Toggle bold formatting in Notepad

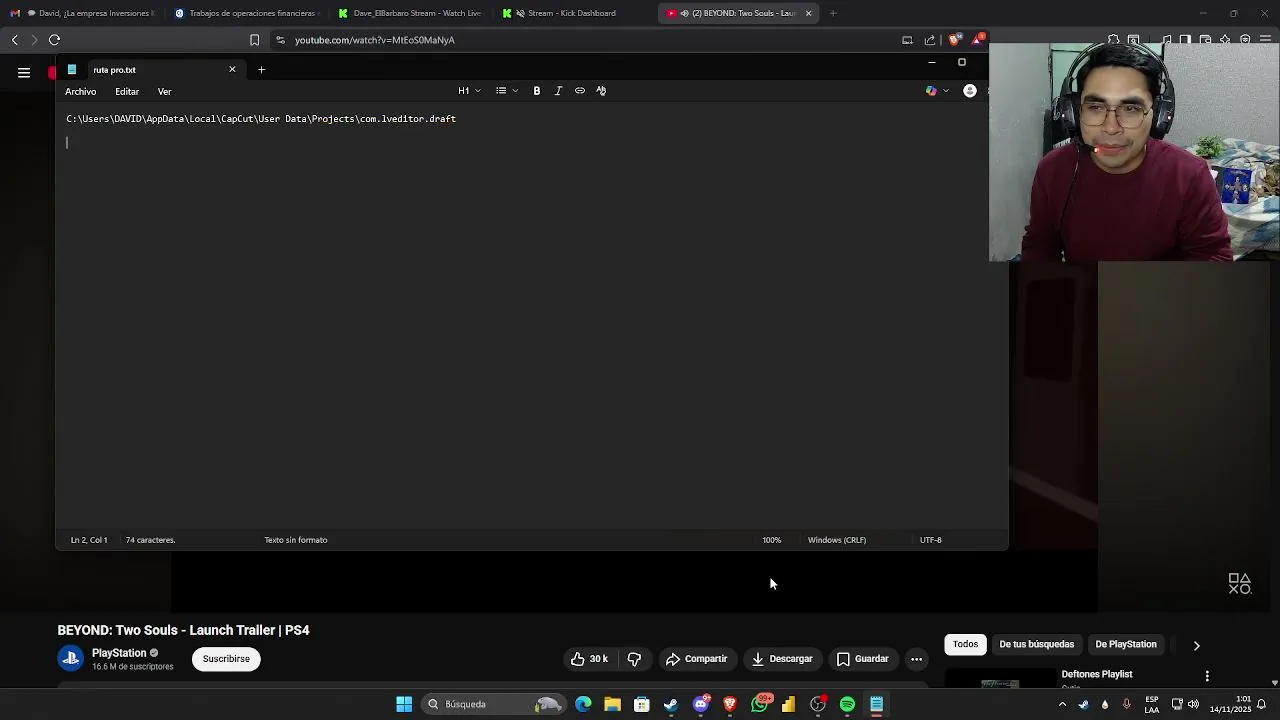pos(537,91)
